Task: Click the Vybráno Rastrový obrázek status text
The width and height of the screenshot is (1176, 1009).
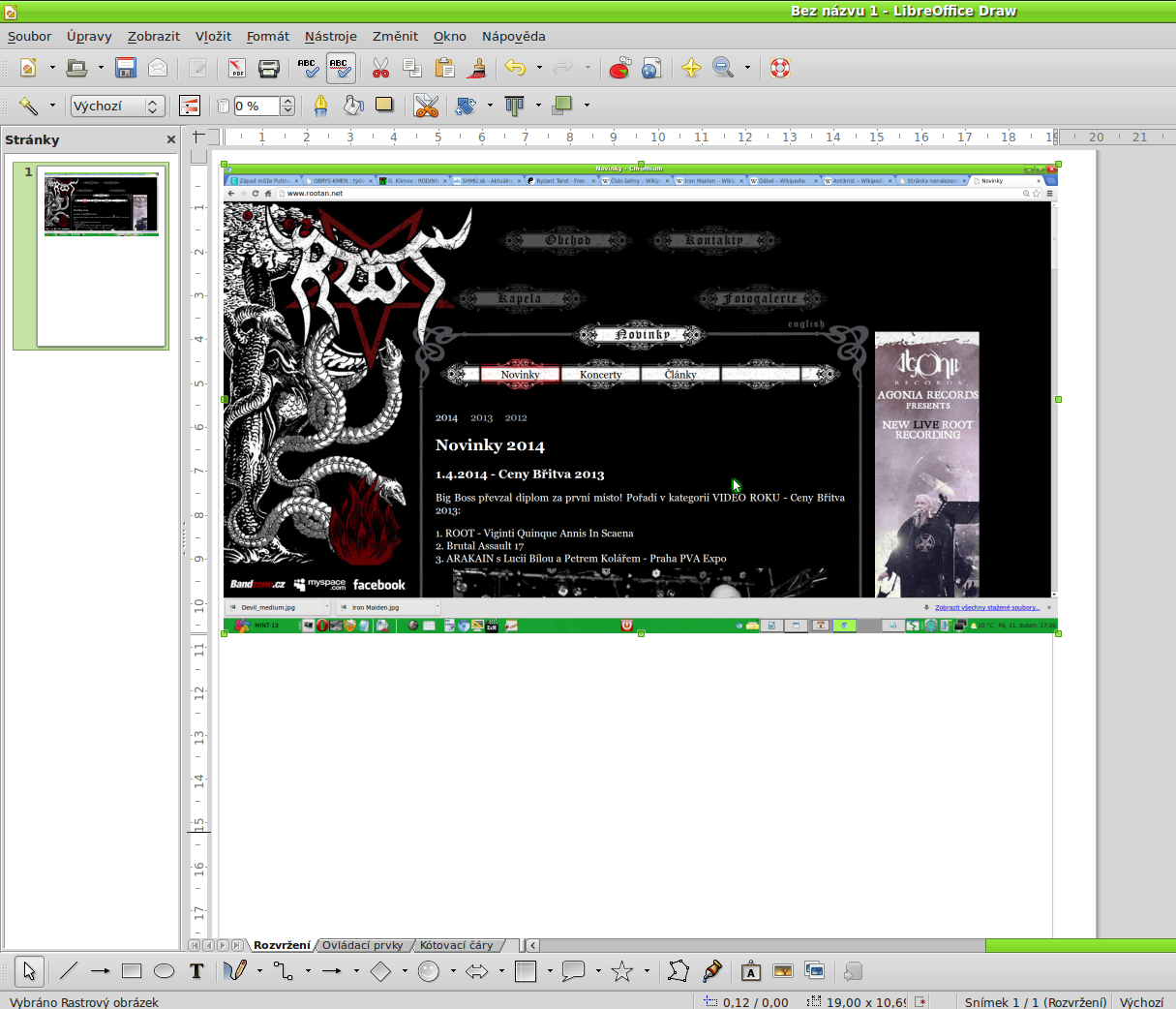Action: (x=84, y=1002)
